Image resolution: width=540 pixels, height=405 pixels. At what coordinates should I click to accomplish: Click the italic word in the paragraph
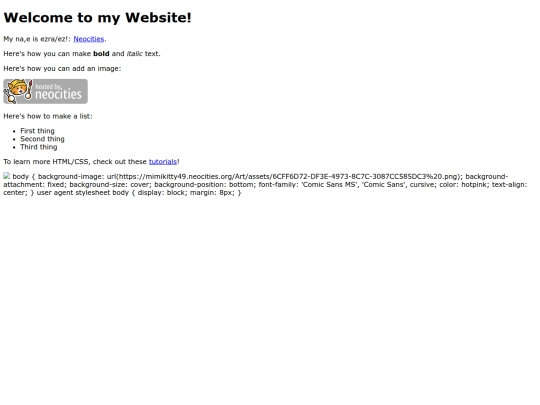[134, 54]
